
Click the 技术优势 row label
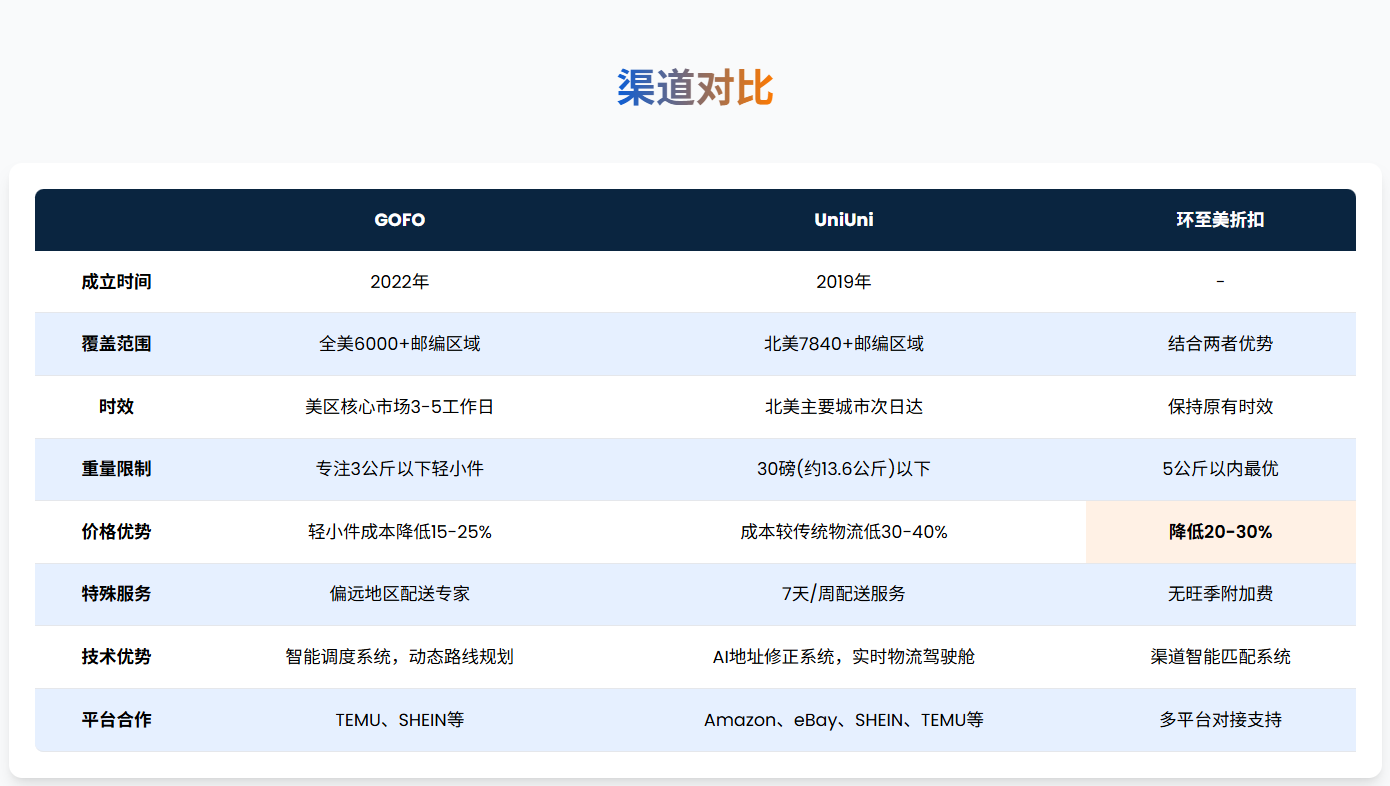tap(116, 657)
